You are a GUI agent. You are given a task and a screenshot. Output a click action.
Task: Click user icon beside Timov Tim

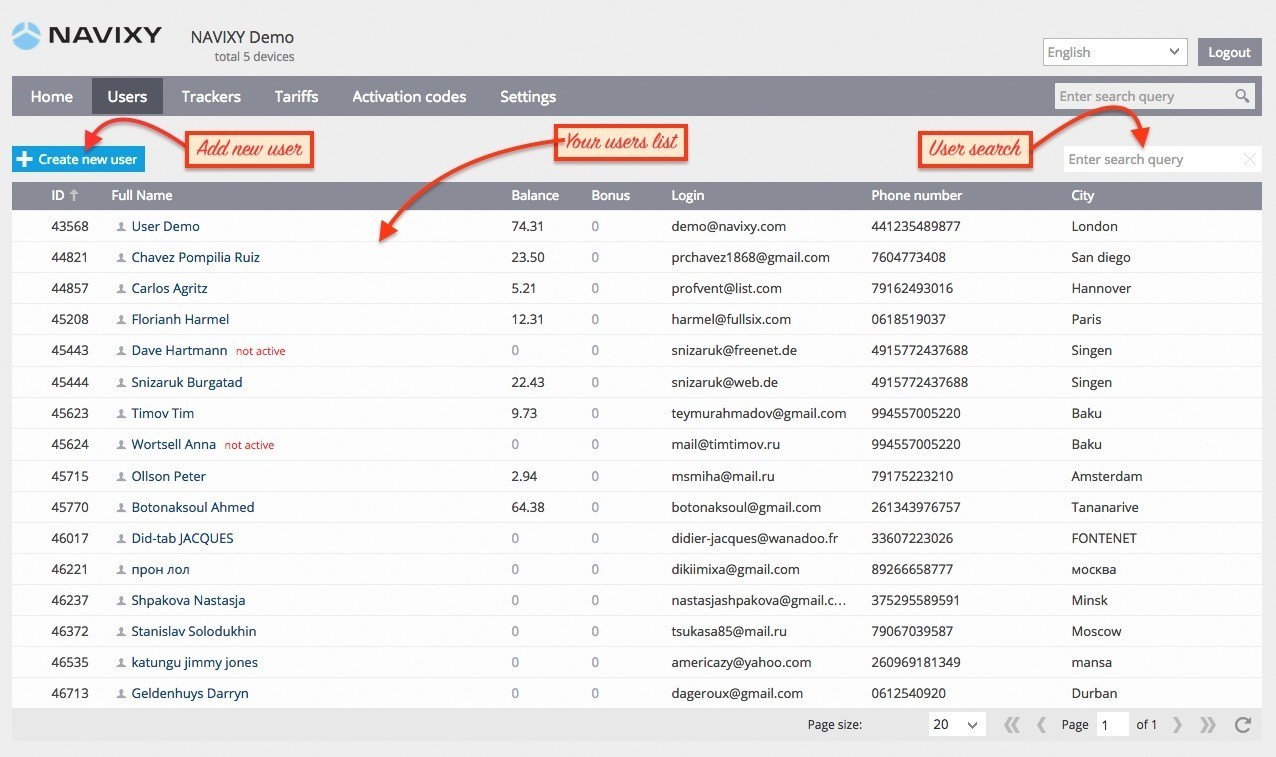click(x=121, y=414)
